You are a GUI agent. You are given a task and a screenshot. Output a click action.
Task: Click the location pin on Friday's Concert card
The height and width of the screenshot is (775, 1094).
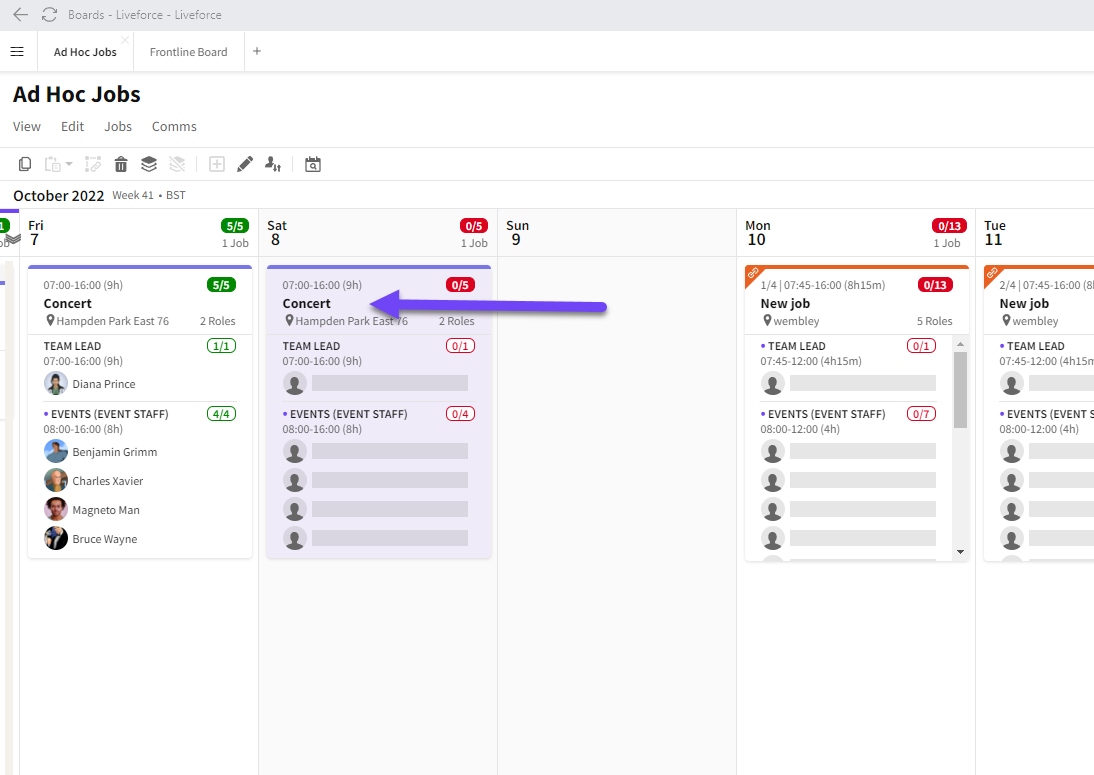(50, 321)
